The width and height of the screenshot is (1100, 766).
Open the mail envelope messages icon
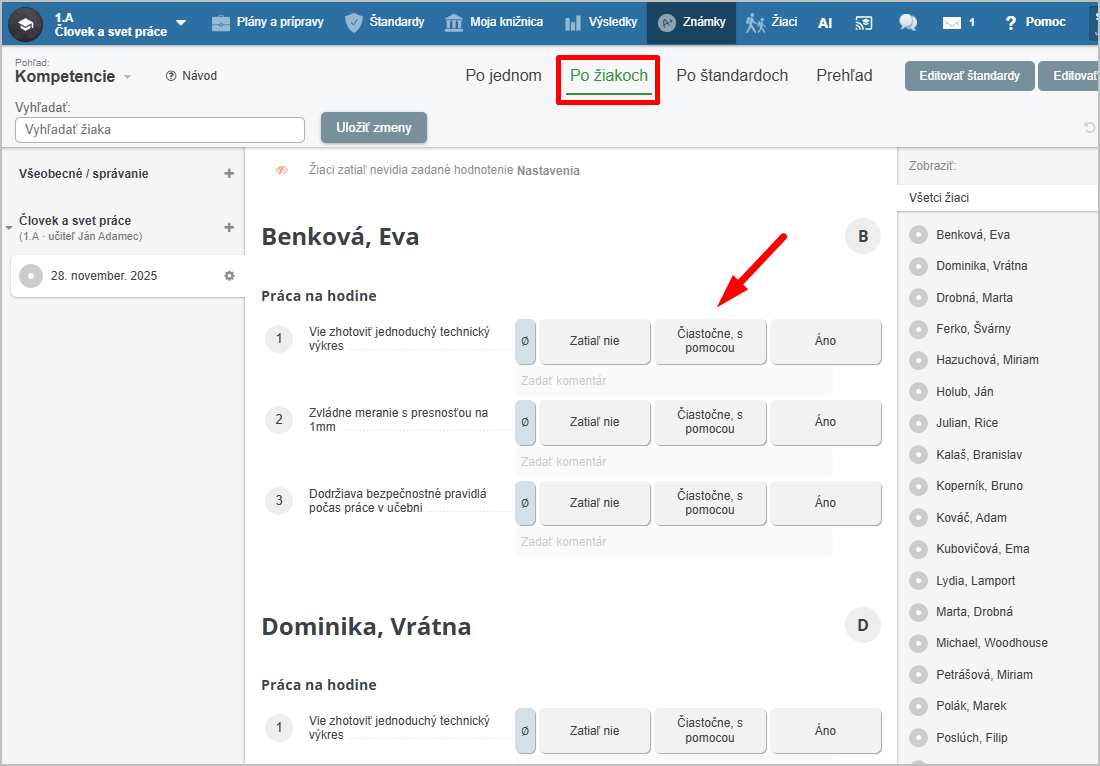pos(952,22)
